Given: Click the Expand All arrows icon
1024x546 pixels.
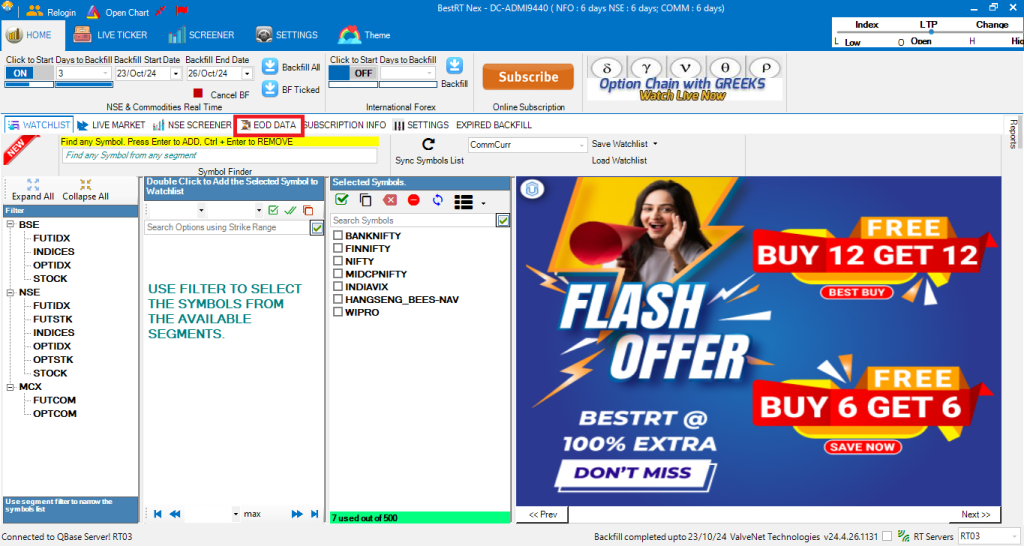Looking at the screenshot, I should pyautogui.click(x=33, y=184).
